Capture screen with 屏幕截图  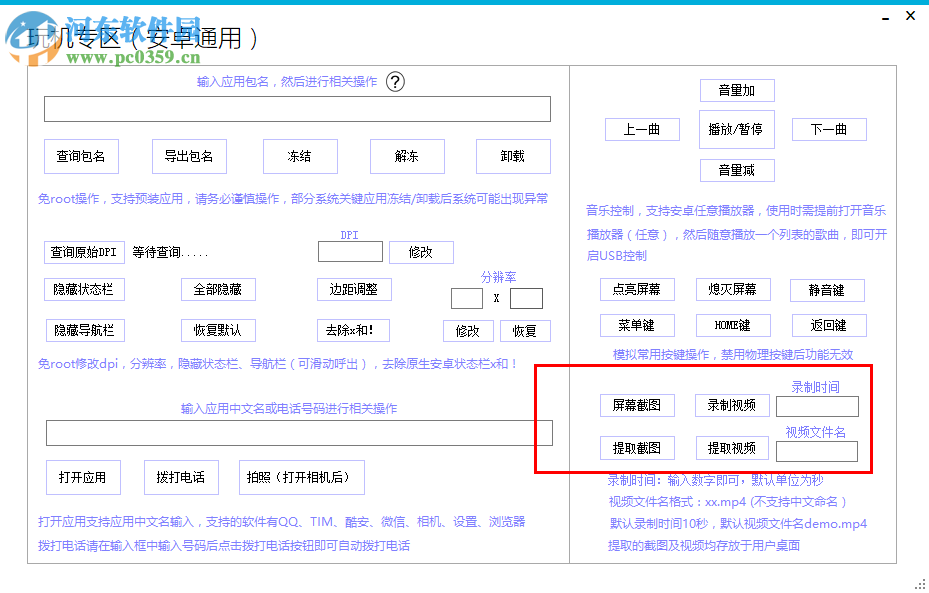tap(635, 405)
